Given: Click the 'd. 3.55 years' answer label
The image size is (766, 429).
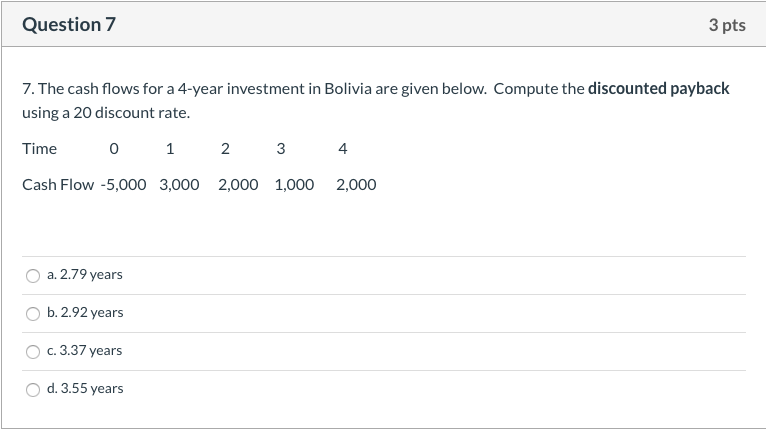Looking at the screenshot, I should point(85,389).
